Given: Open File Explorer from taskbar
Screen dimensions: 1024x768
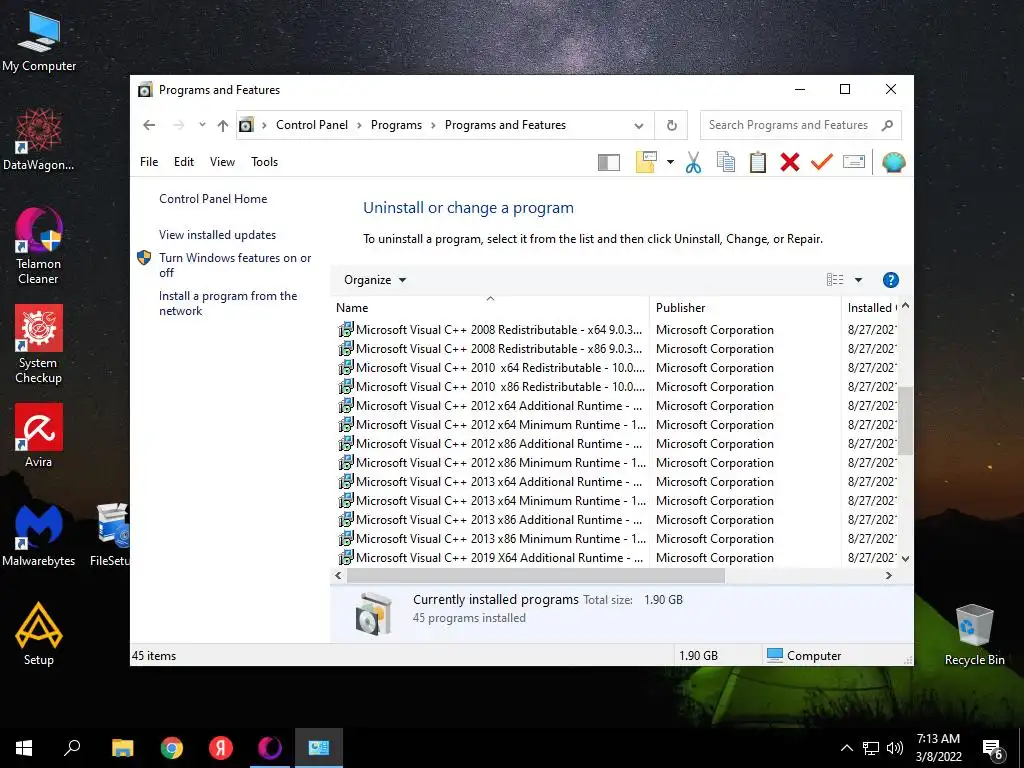Looking at the screenshot, I should tap(123, 748).
